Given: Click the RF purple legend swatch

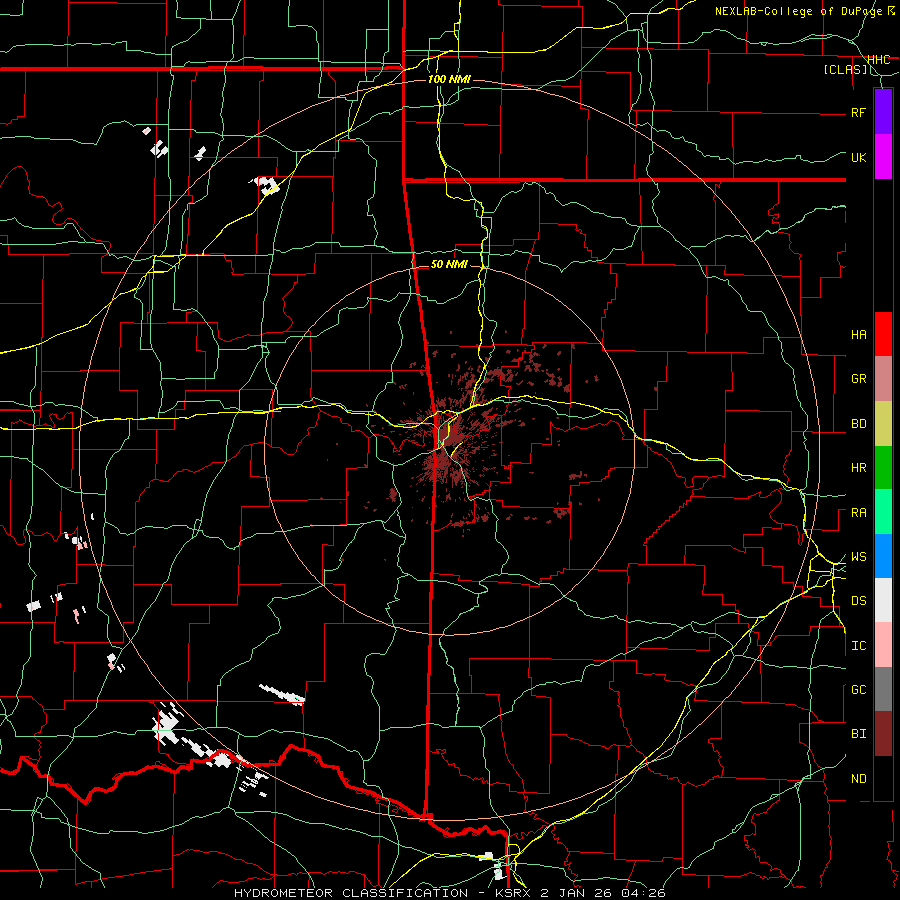Looking at the screenshot, I should point(883,112).
